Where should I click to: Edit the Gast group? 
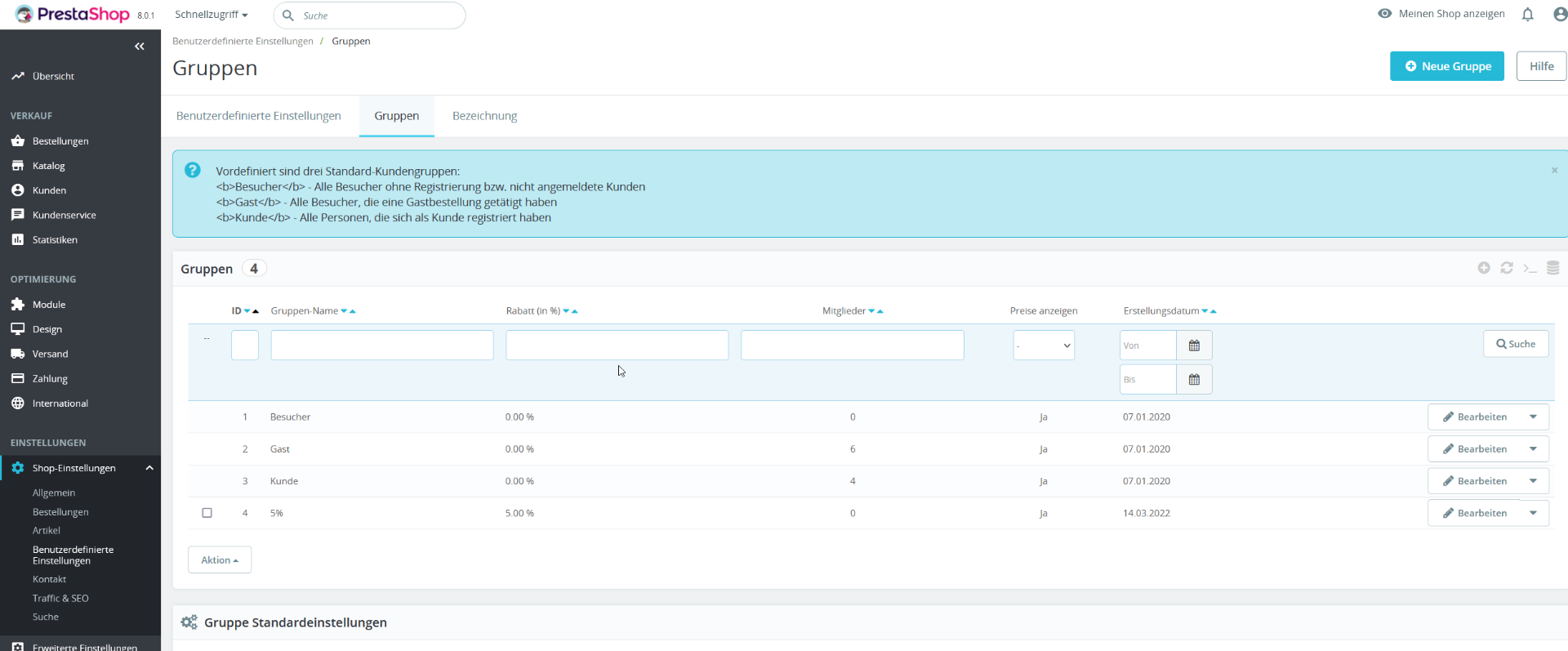pyautogui.click(x=1474, y=449)
